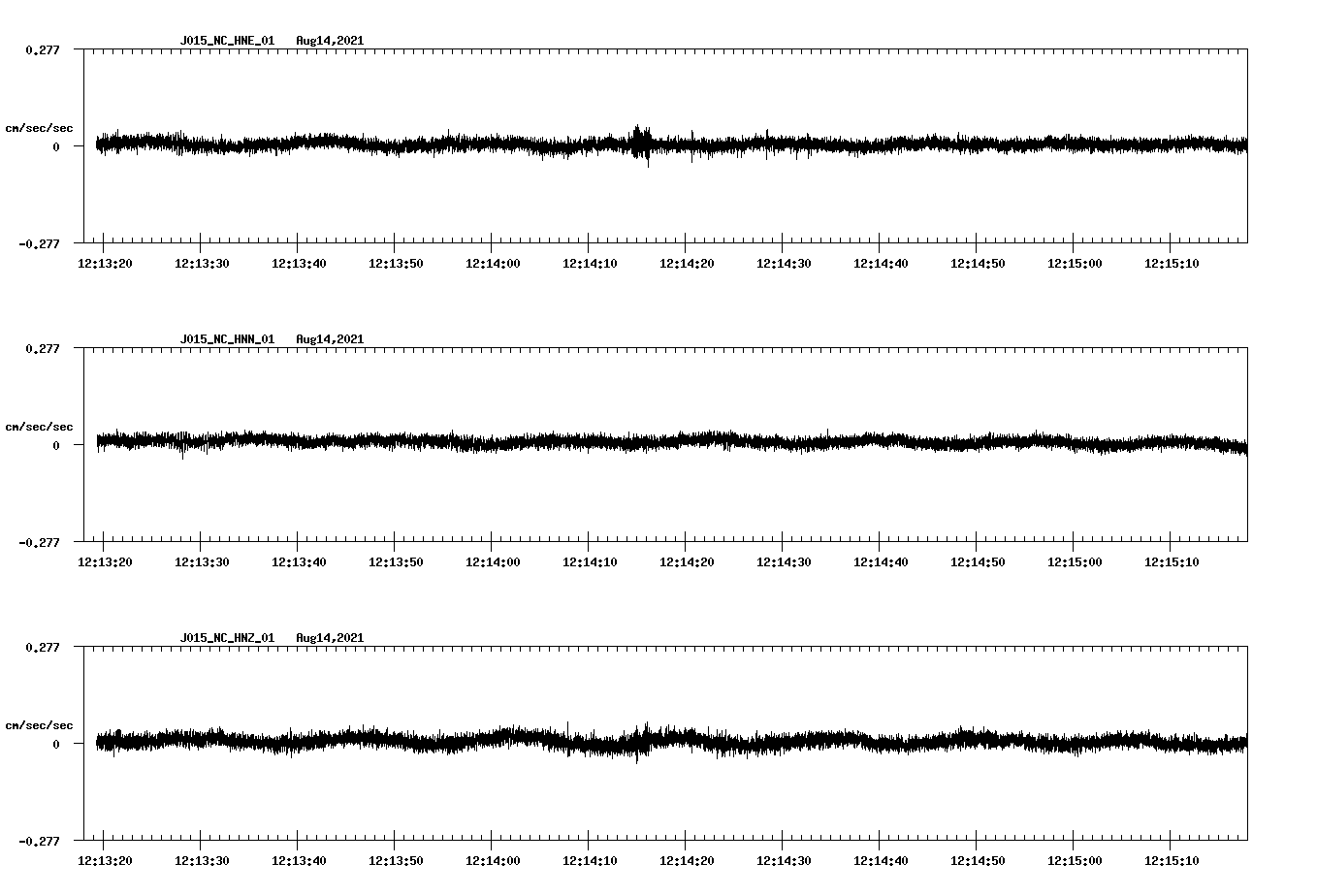Click the 0.277 upper limit on HNE plot
The height and width of the screenshot is (896, 1317).
tap(42, 49)
